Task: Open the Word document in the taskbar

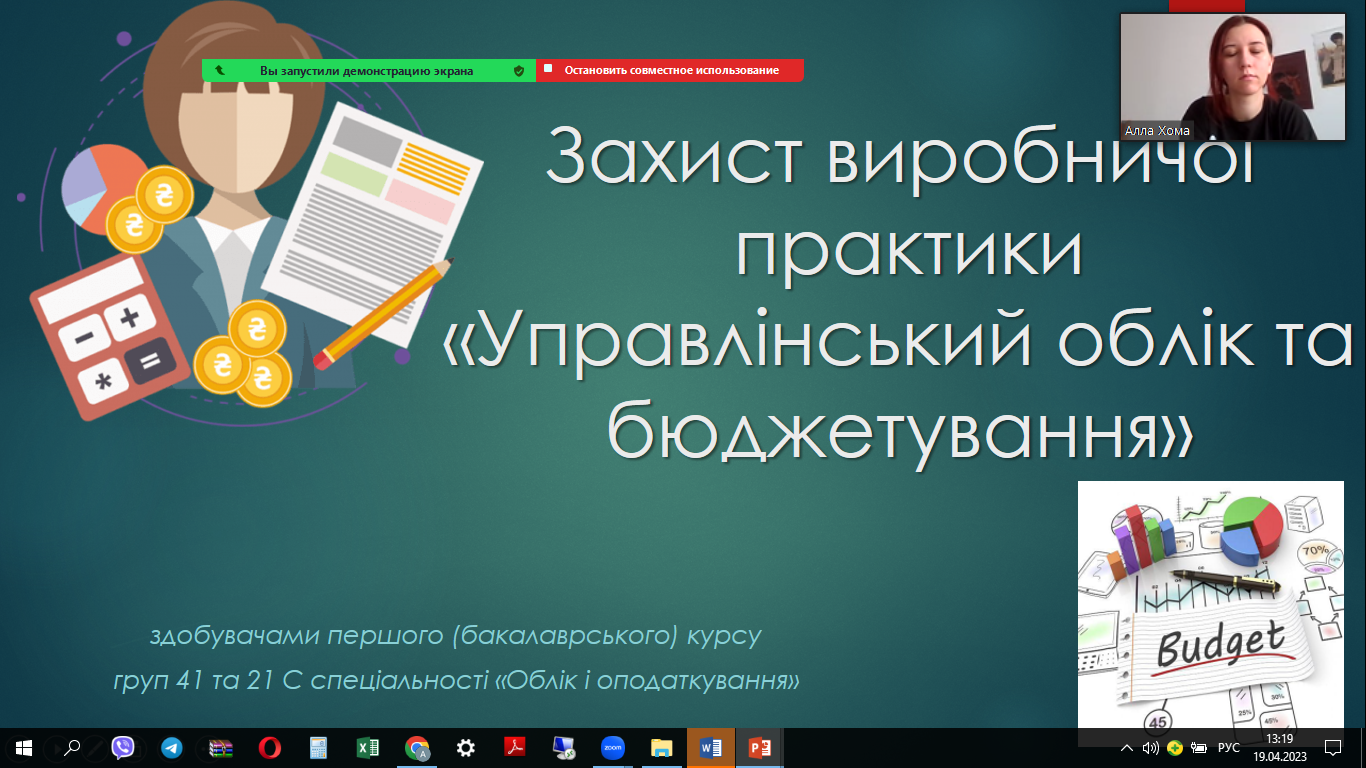Action: 709,747
